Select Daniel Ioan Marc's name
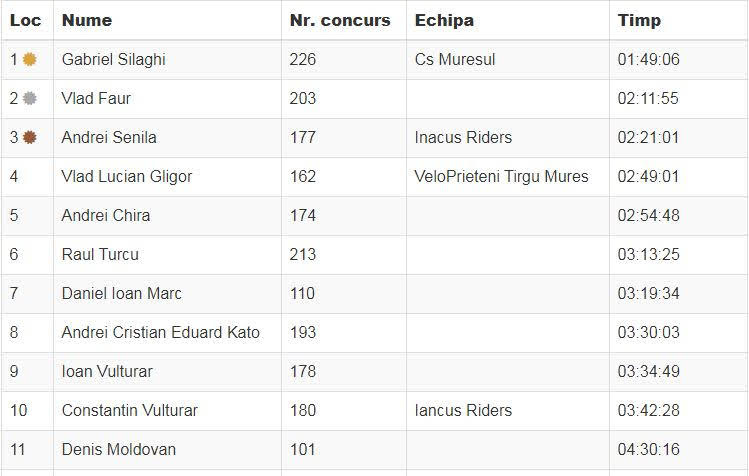The height and width of the screenshot is (476, 749). pyautogui.click(x=121, y=293)
